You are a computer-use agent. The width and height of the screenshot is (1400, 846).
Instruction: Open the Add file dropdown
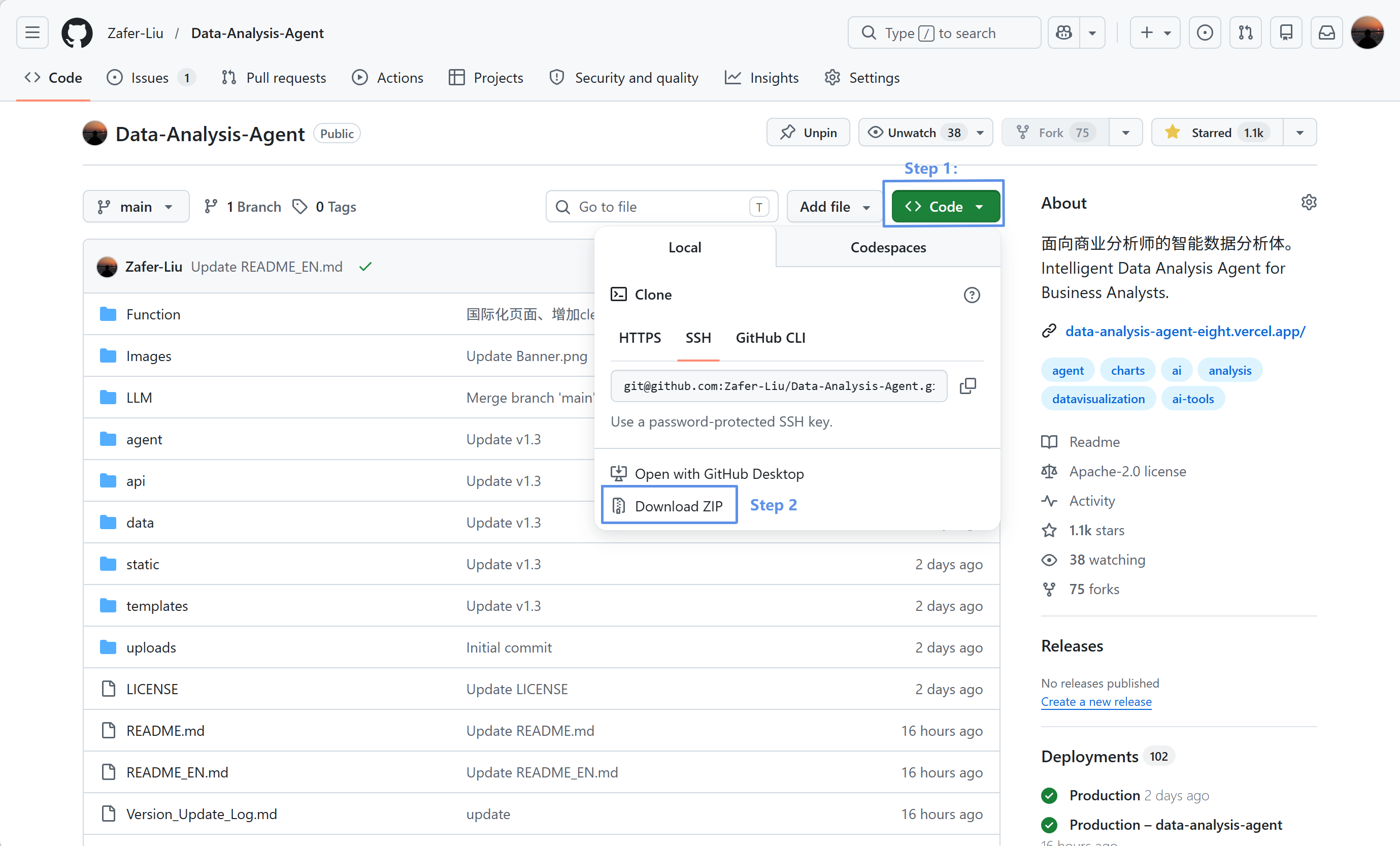click(834, 206)
